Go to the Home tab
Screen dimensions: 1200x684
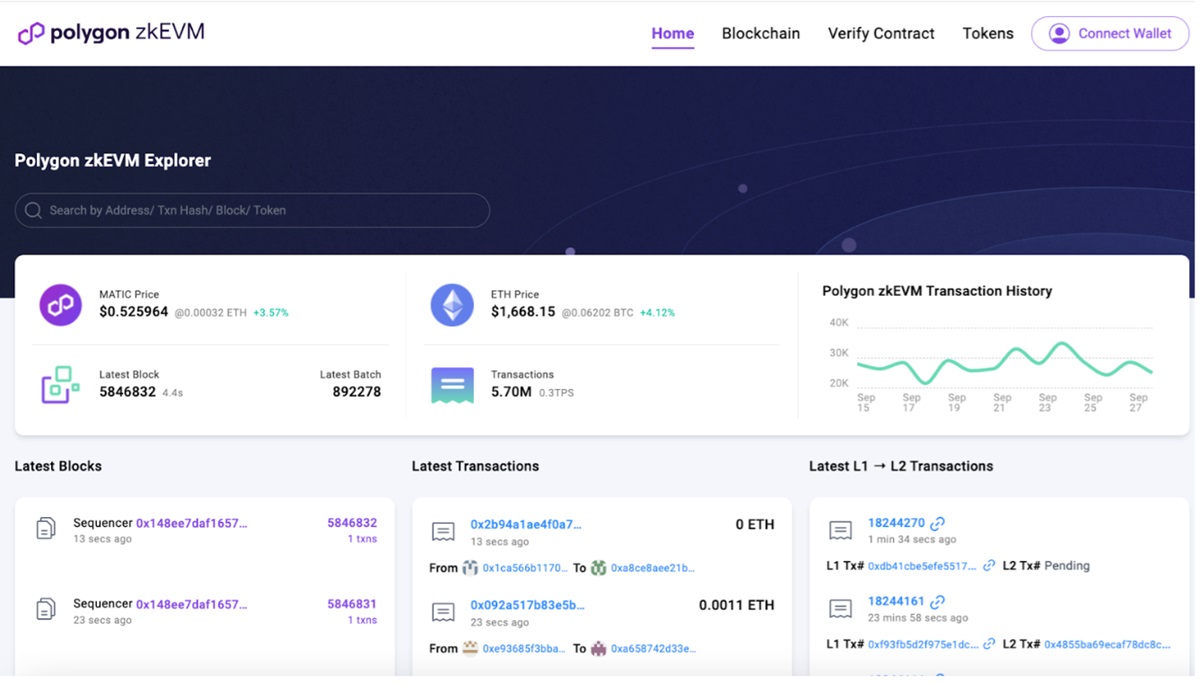673,33
